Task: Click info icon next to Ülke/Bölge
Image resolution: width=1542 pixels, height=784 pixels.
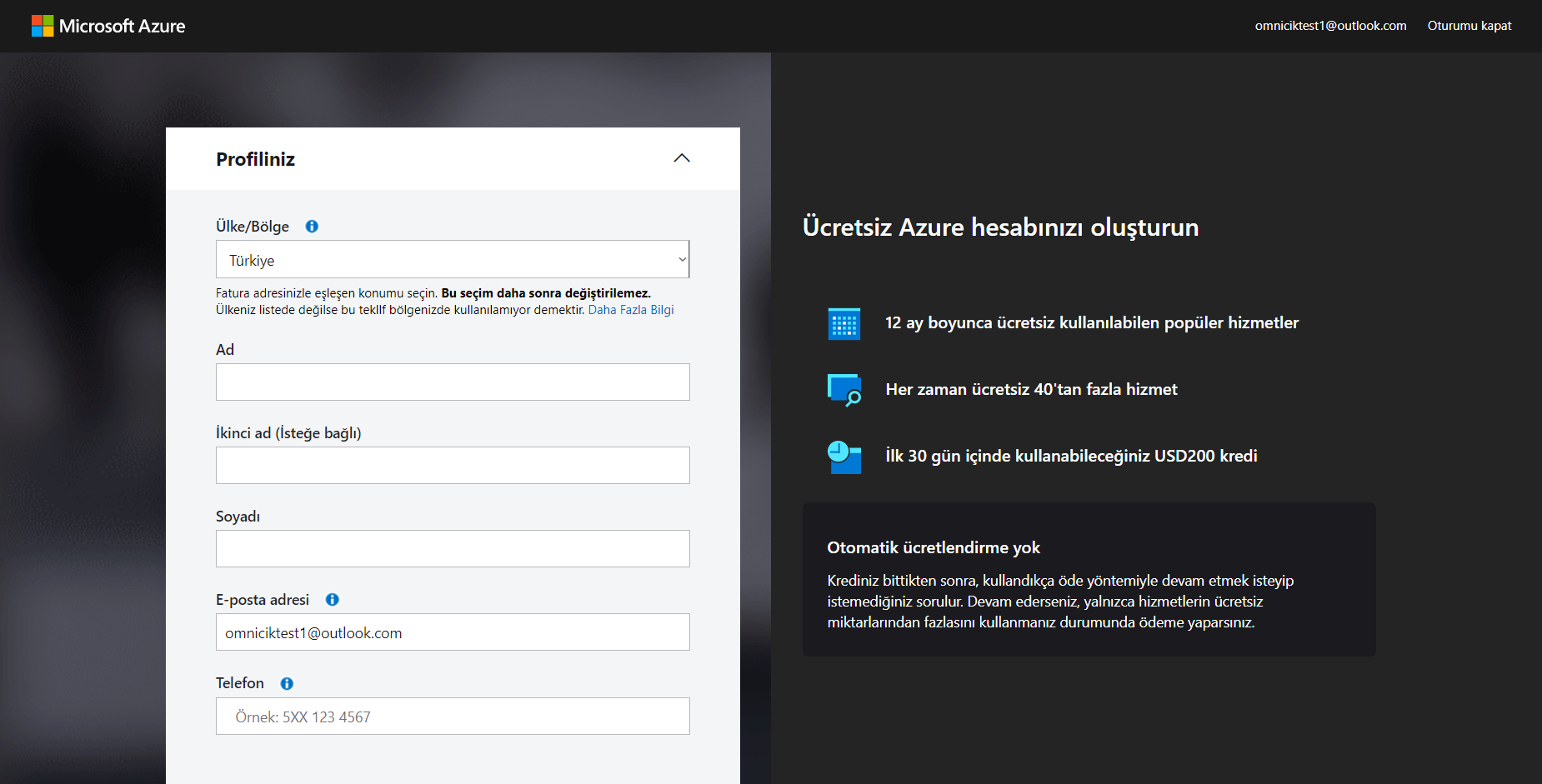Action: tap(312, 227)
